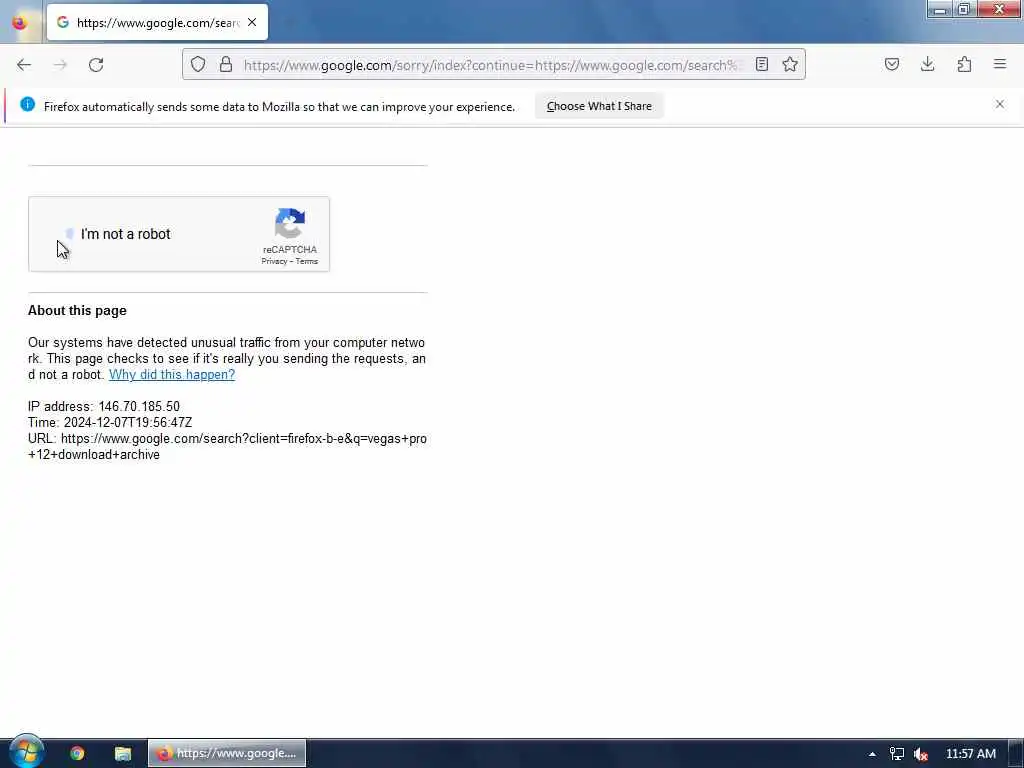Open Windows Explorer folder in taskbar
Viewport: 1024px width, 768px height.
pos(123,753)
